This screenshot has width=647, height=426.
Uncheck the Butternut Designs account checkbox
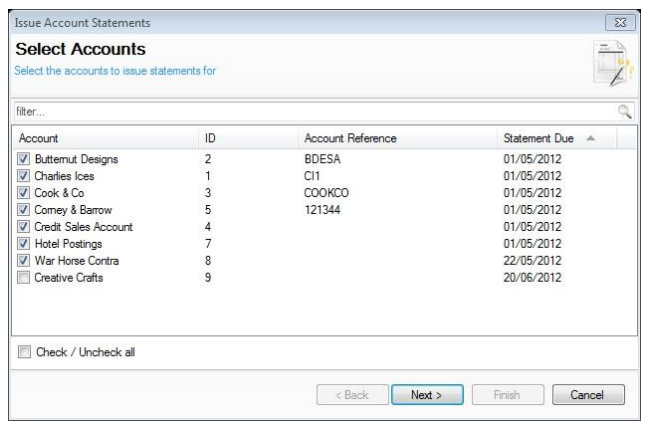tap(24, 159)
